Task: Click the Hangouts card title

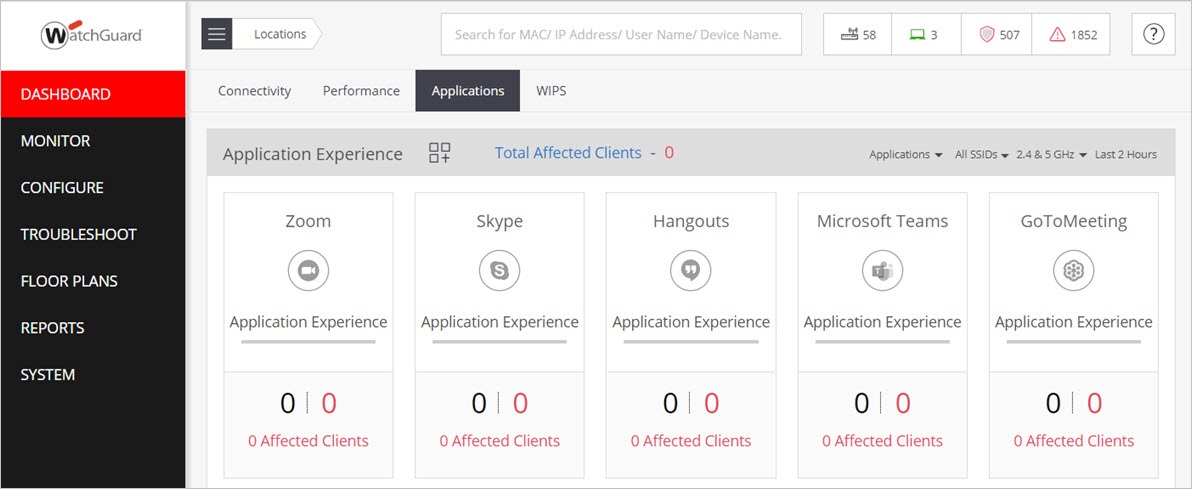Action: coord(690,221)
